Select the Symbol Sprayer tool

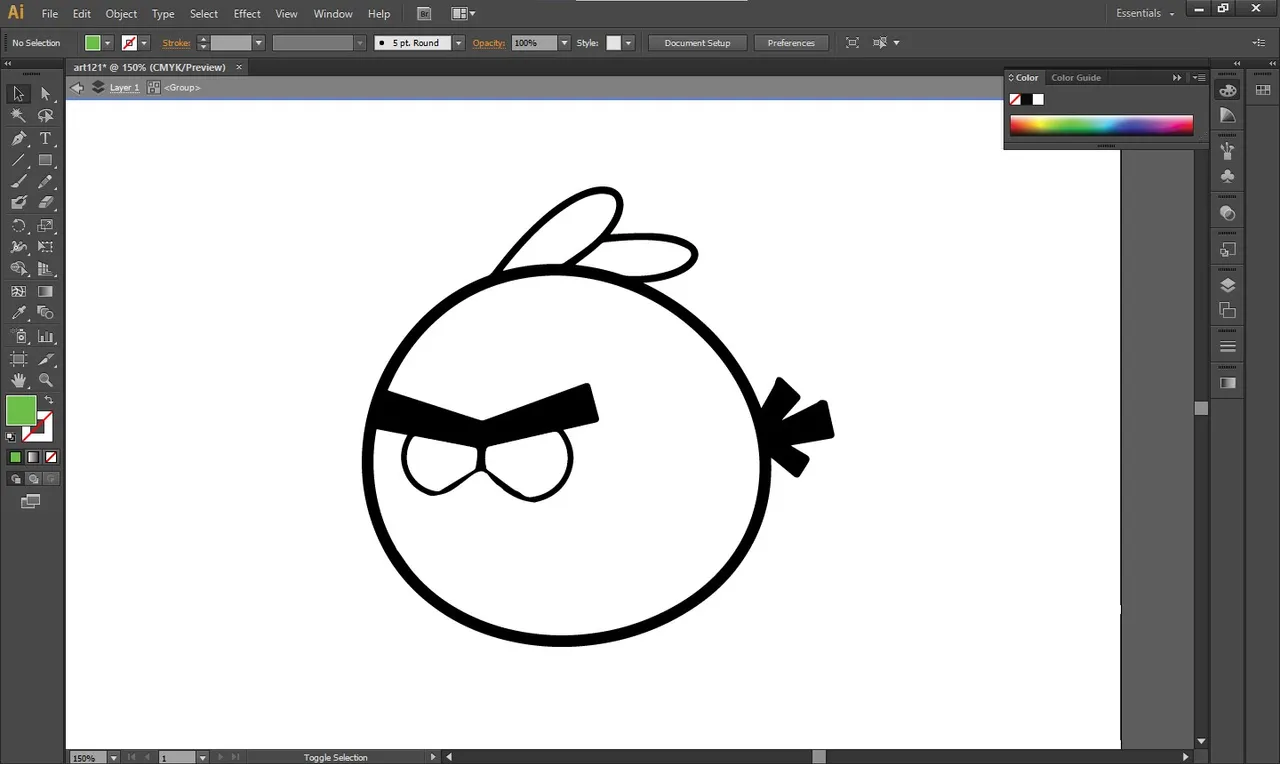tap(18, 337)
